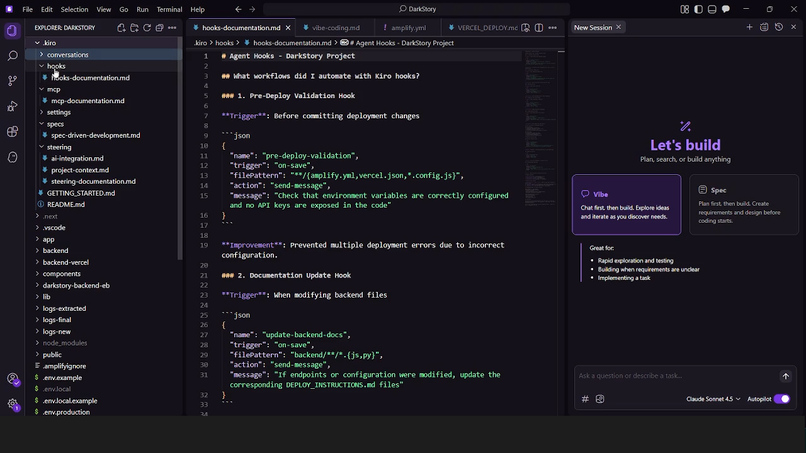Click the editor minimap
The image size is (806, 453).
[540, 129]
